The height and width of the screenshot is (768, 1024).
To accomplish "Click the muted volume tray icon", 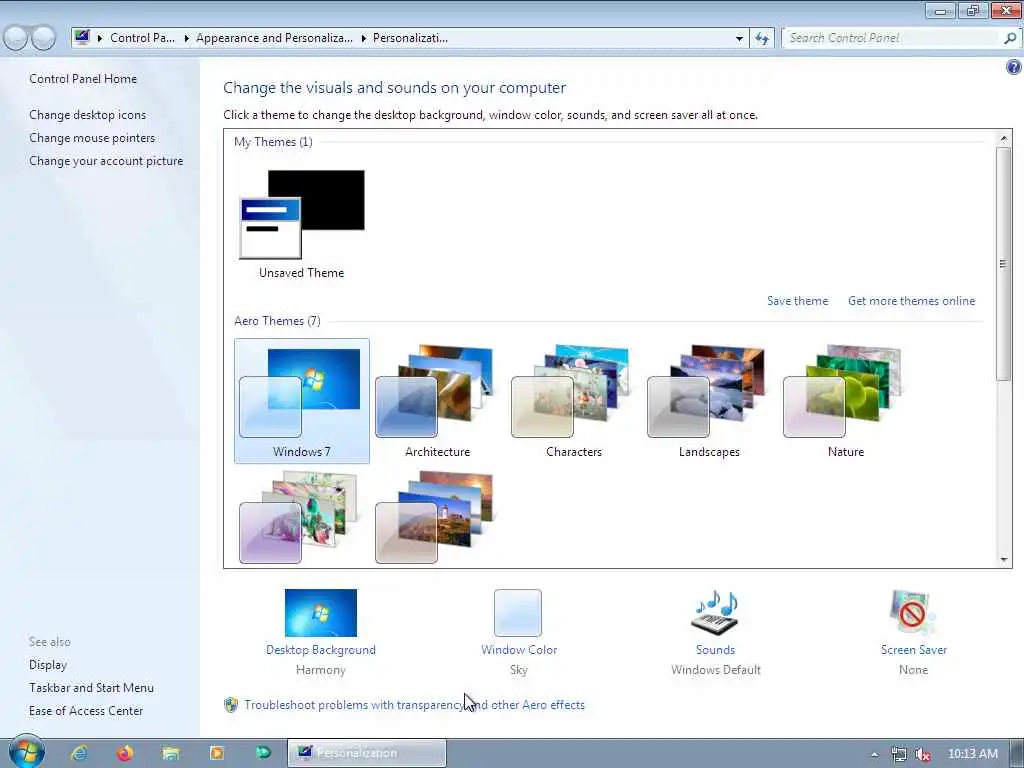I will (923, 754).
